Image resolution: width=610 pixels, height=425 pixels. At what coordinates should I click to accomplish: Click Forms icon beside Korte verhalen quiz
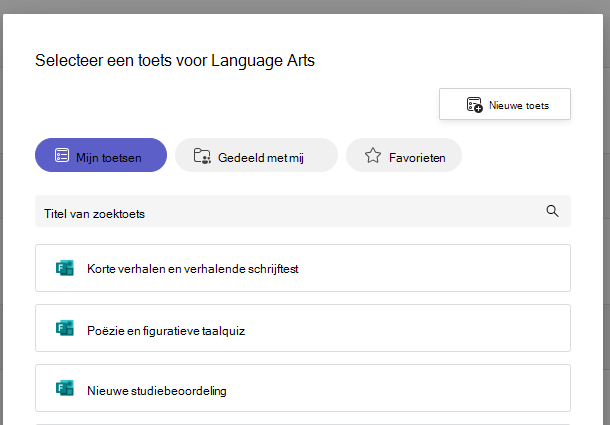[x=65, y=268]
